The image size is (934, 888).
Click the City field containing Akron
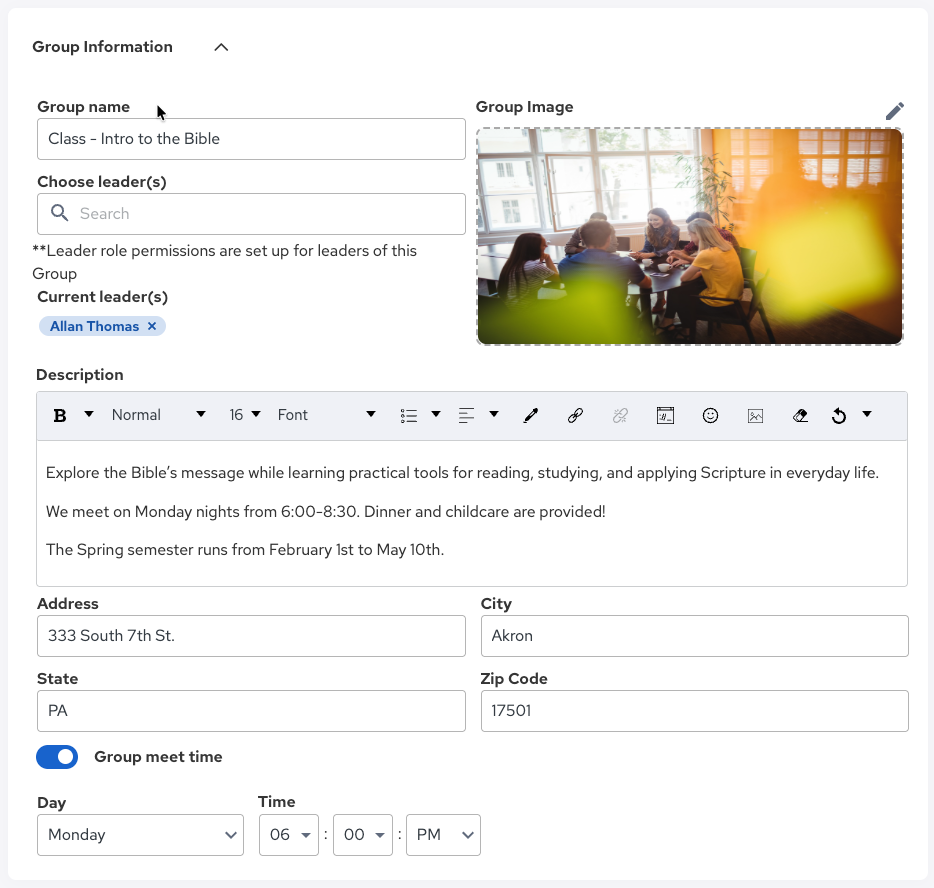pyautogui.click(x=695, y=636)
